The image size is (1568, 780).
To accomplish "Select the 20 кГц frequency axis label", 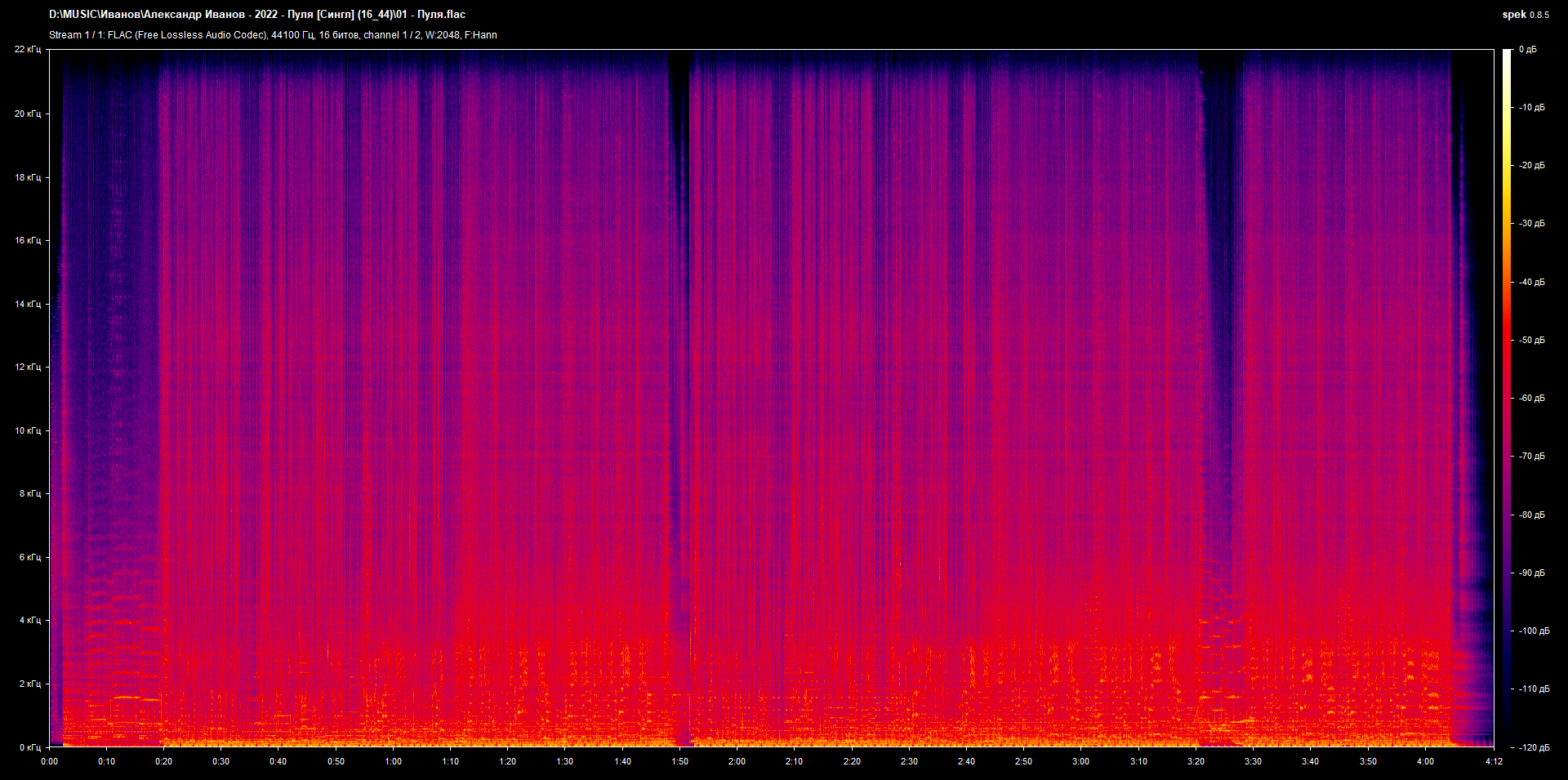I will tap(28, 114).
